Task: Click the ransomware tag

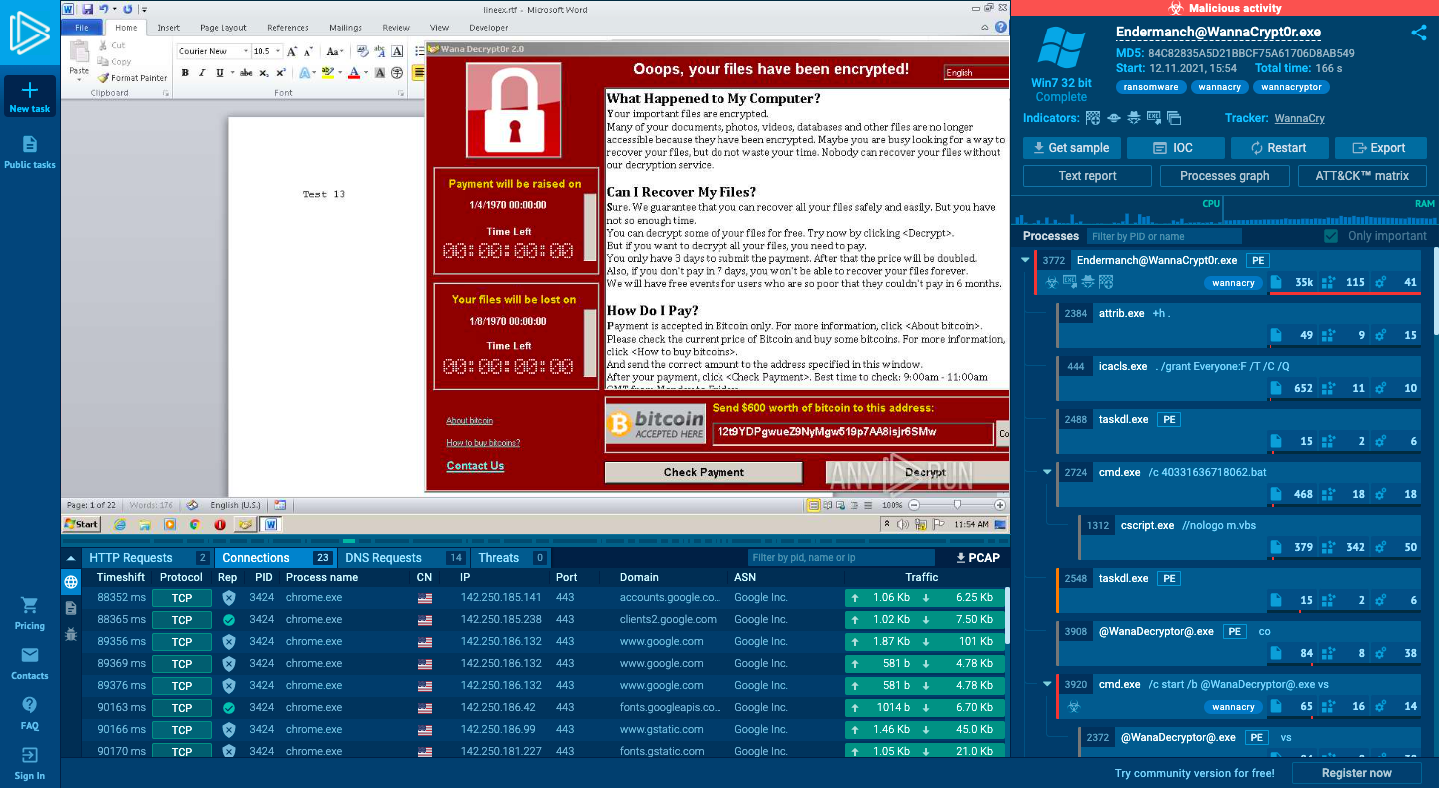Action: [x=1152, y=87]
